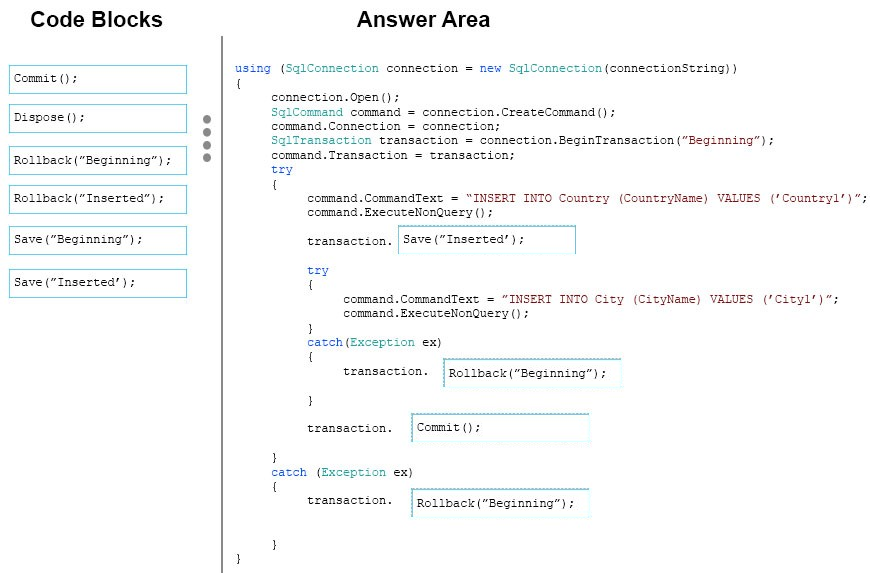The image size is (870, 573).
Task: Click the Commit(); answer slot in code
Action: pos(500,428)
